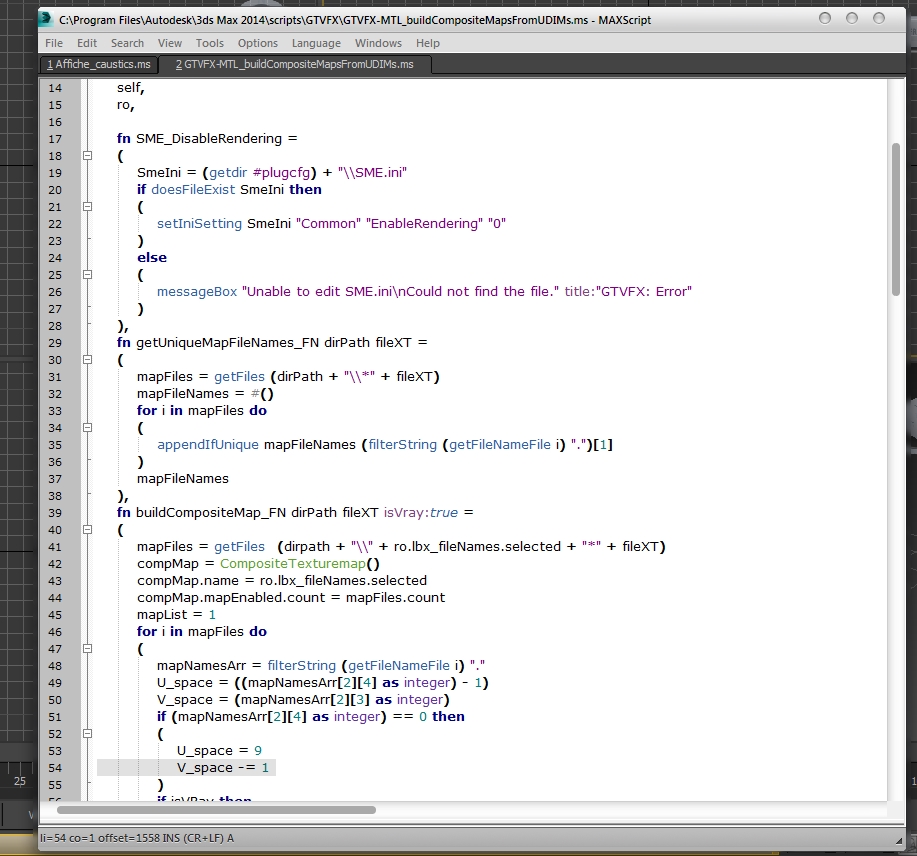Select the GTVFX-MTL_buildCompositeMapsFromUDIMs.ms tab
Image resolution: width=917 pixels, height=856 pixels.
pos(294,64)
